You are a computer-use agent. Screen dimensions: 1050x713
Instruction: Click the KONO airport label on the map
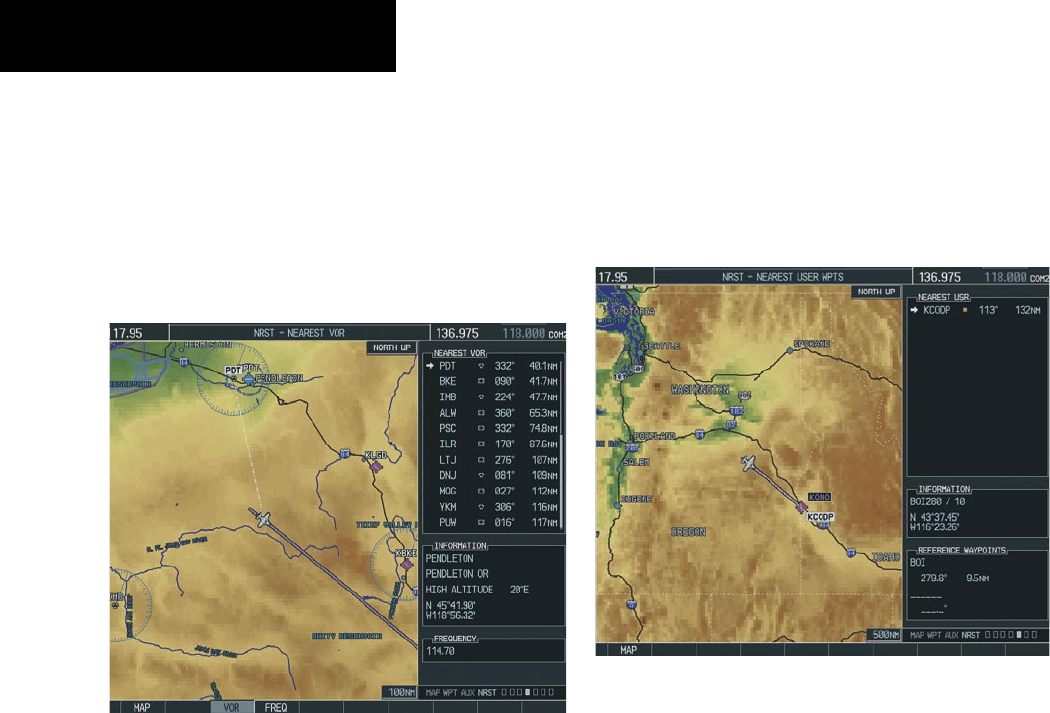point(819,497)
